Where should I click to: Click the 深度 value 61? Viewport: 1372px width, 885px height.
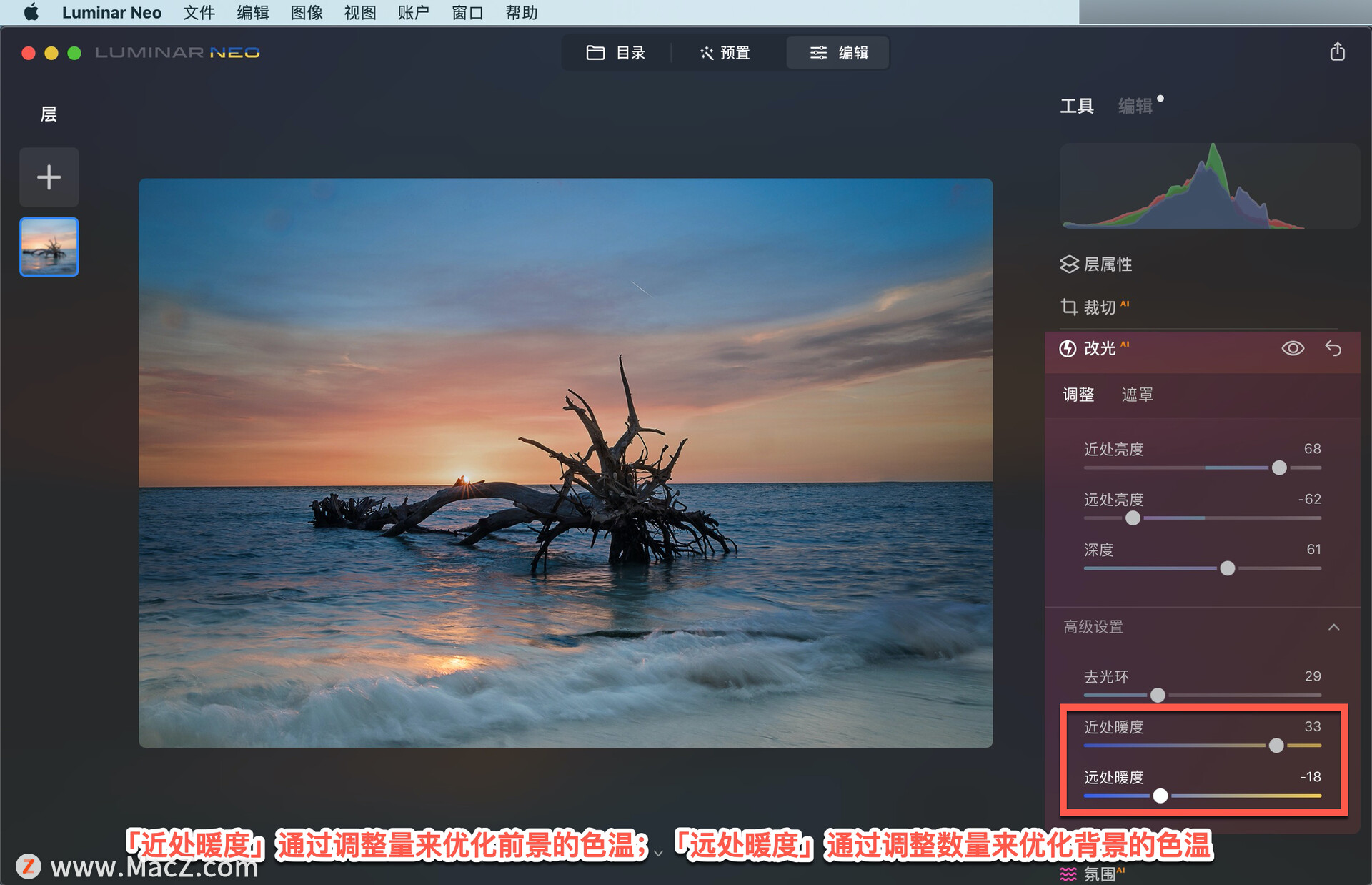[1313, 550]
